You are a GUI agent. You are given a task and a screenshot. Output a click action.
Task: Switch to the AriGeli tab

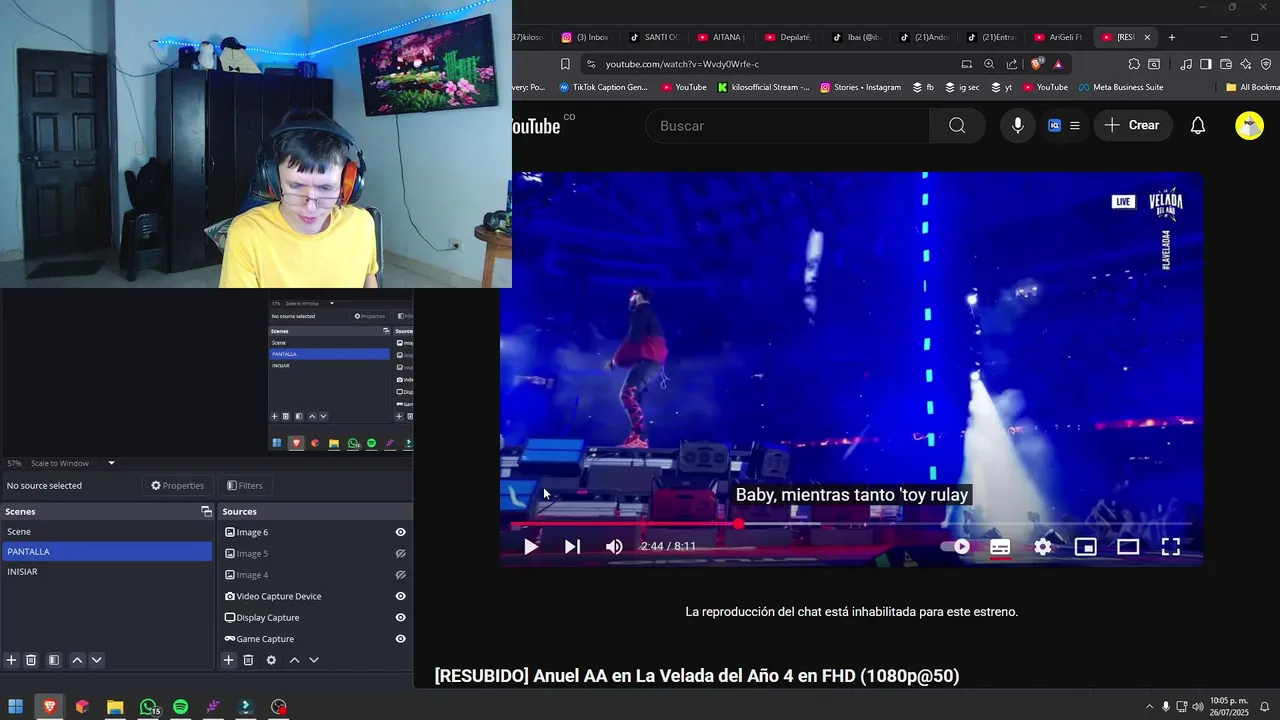click(x=1058, y=37)
